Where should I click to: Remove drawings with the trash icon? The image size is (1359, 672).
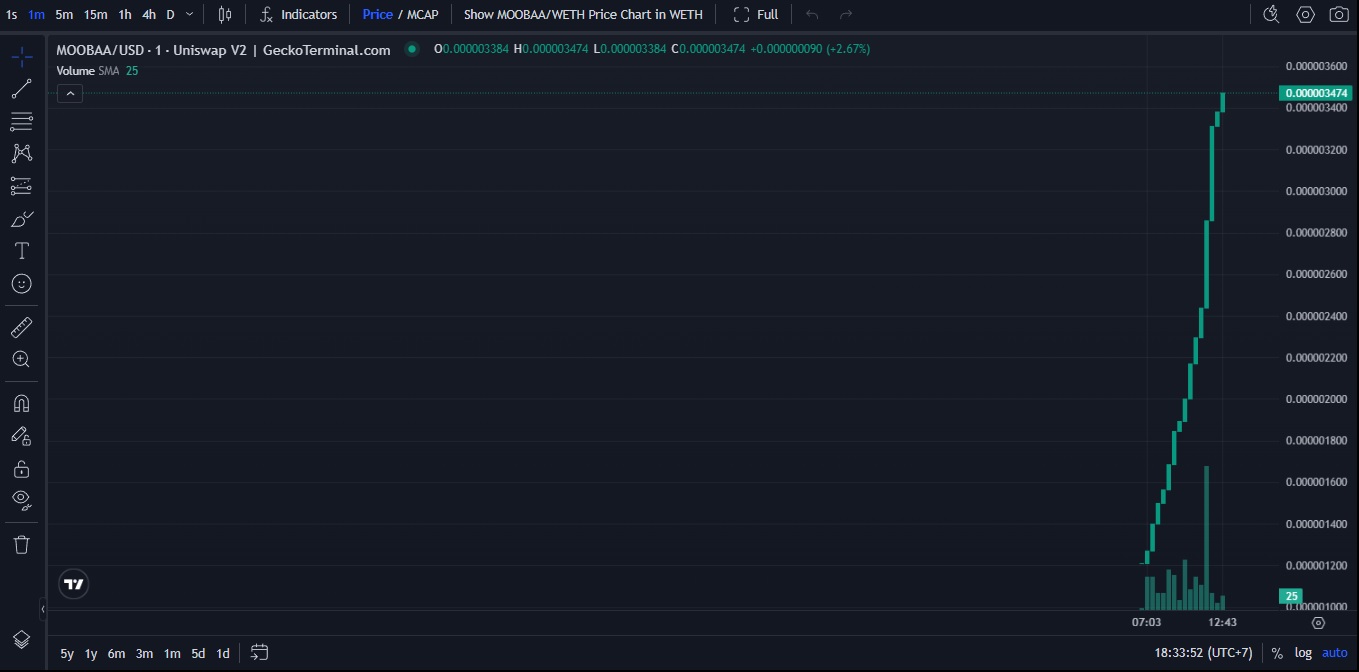tap(21, 544)
